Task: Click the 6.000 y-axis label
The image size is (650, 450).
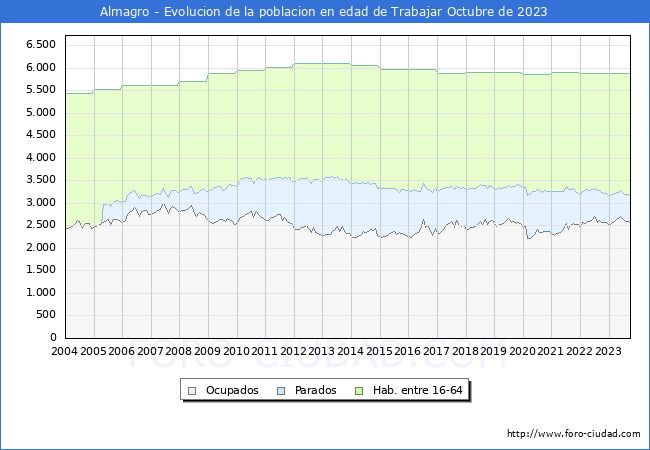Action: point(41,67)
